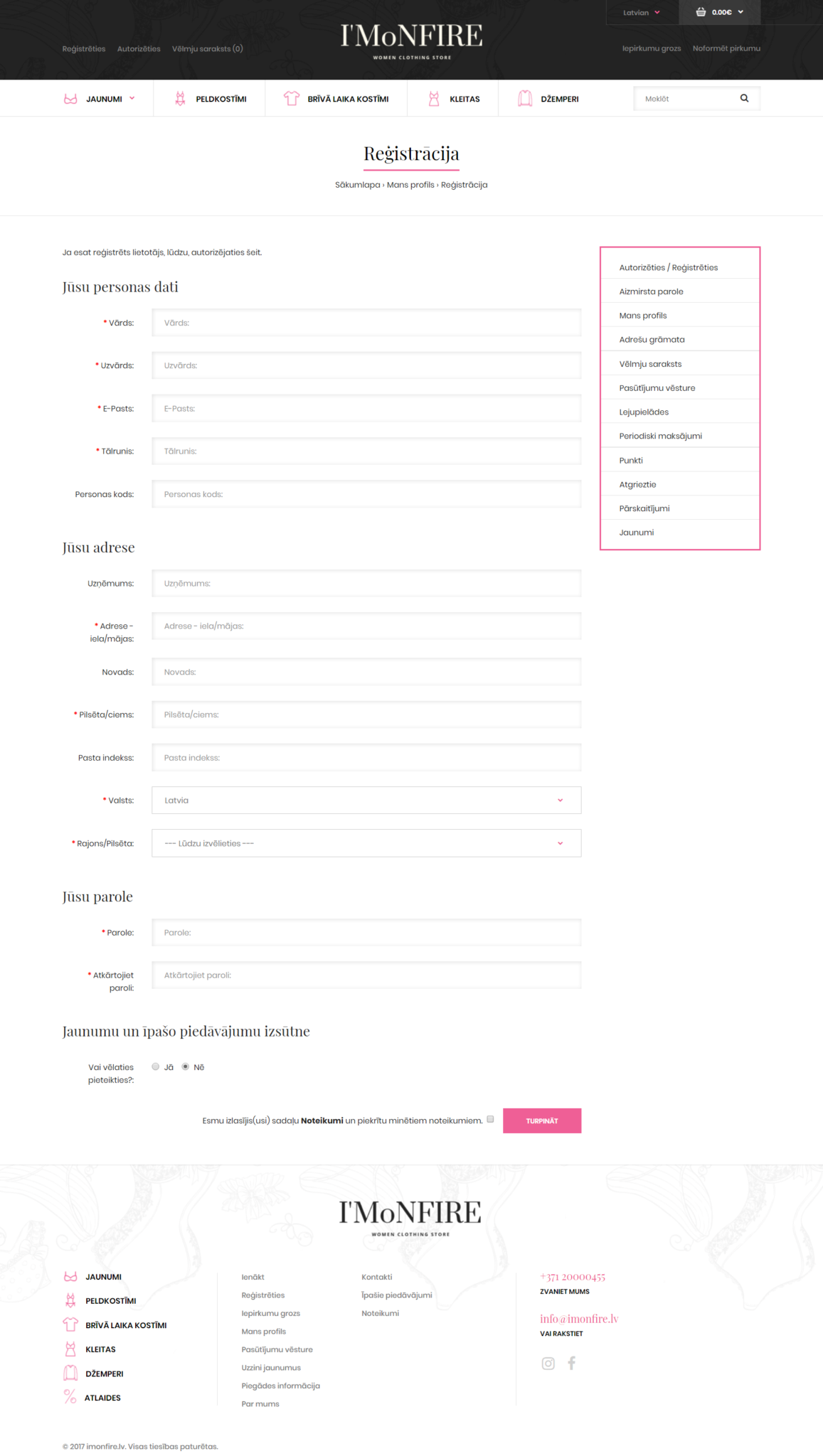Click the sweater icon next to Džemperi in navbar
The width and height of the screenshot is (823, 1456).
click(525, 99)
